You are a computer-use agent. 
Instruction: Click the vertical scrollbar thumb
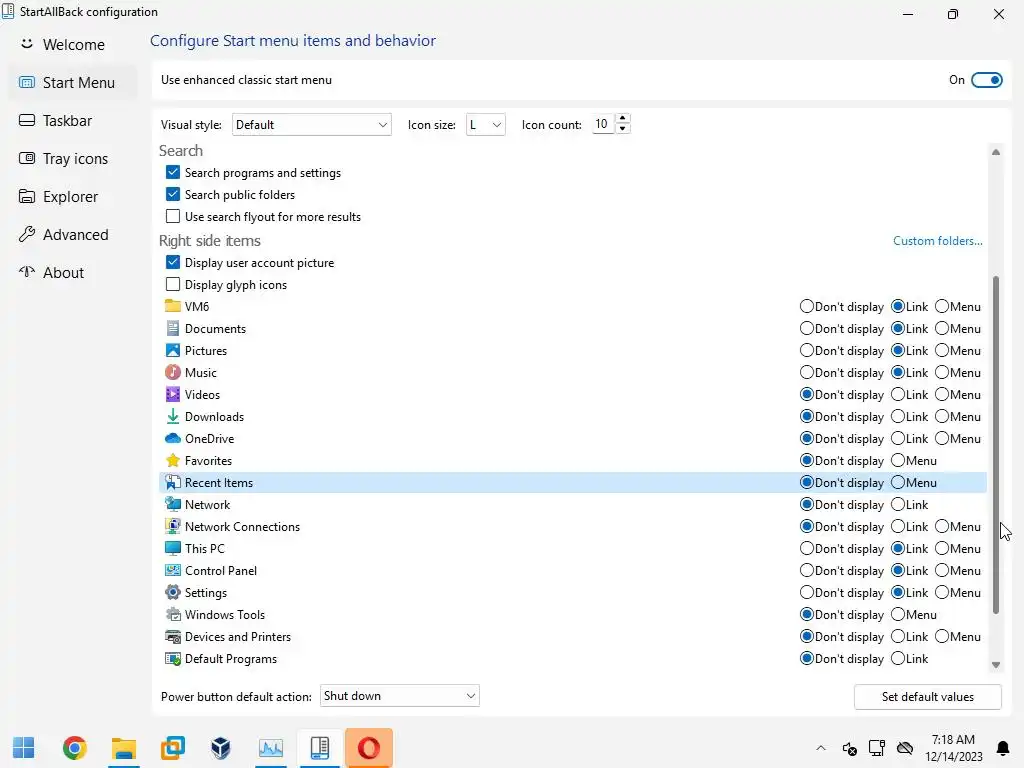996,445
